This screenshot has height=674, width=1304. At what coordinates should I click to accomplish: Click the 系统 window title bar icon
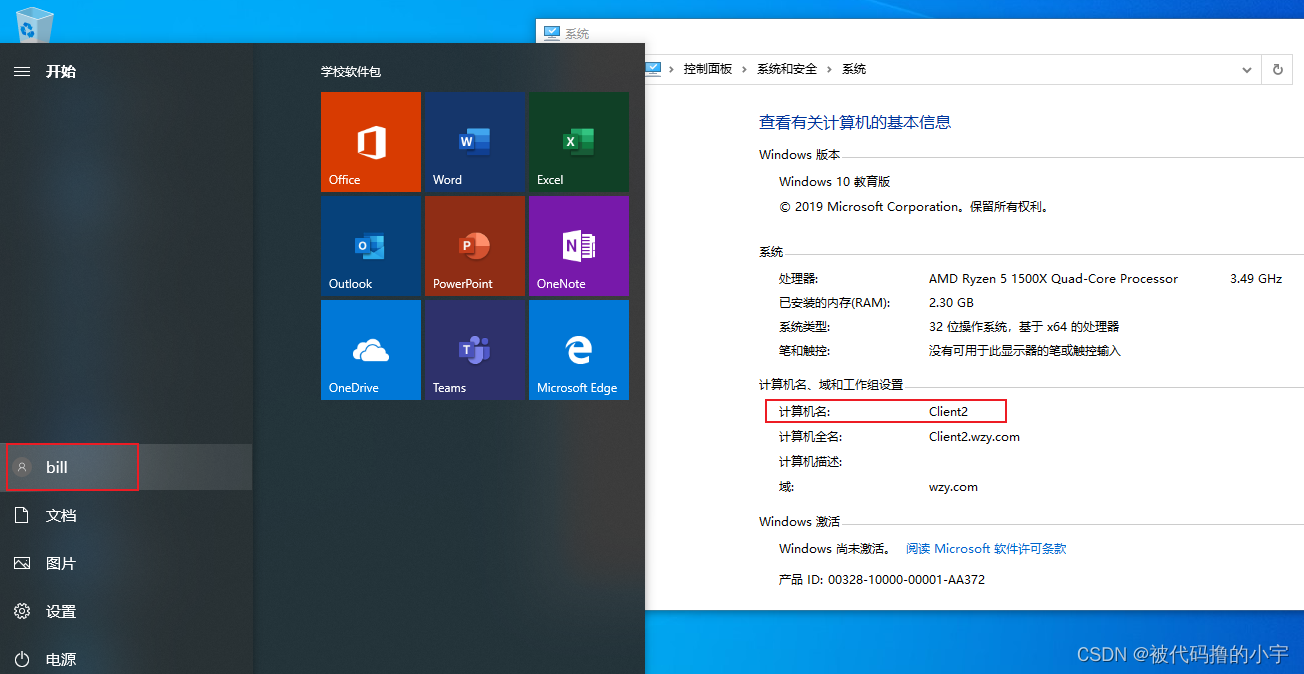click(552, 32)
